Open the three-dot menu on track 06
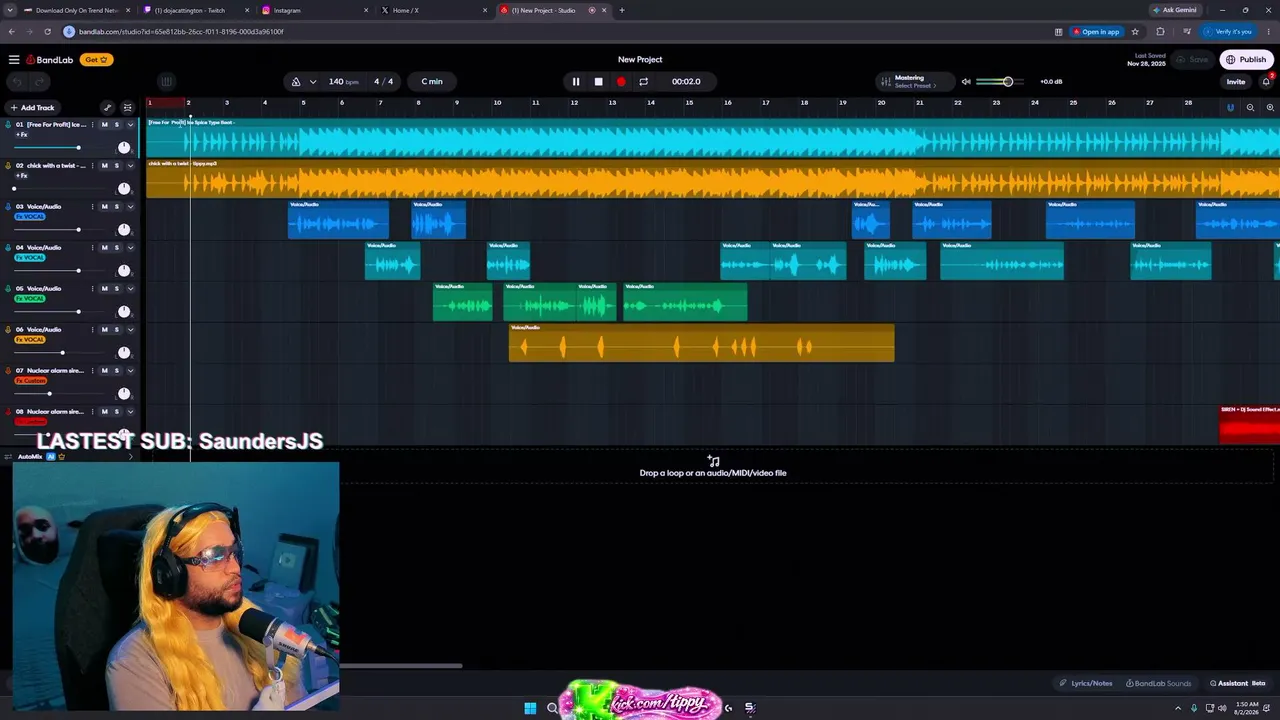Screen dimensions: 1280x720 pos(92,330)
